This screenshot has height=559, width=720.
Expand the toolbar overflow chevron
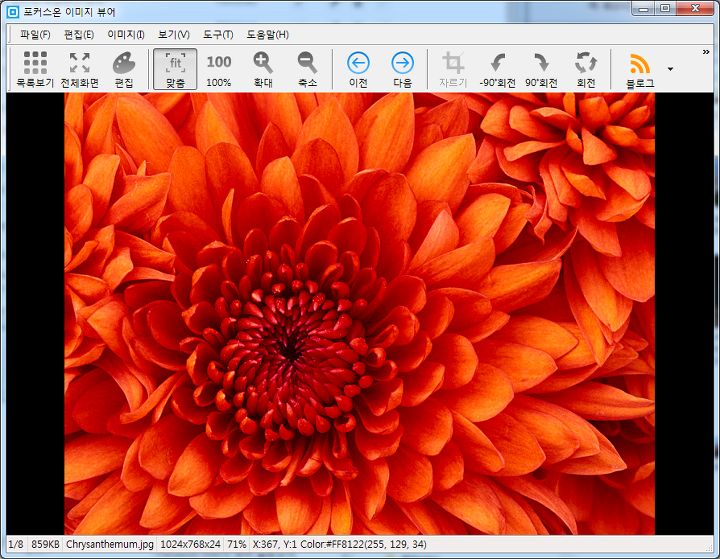706,52
